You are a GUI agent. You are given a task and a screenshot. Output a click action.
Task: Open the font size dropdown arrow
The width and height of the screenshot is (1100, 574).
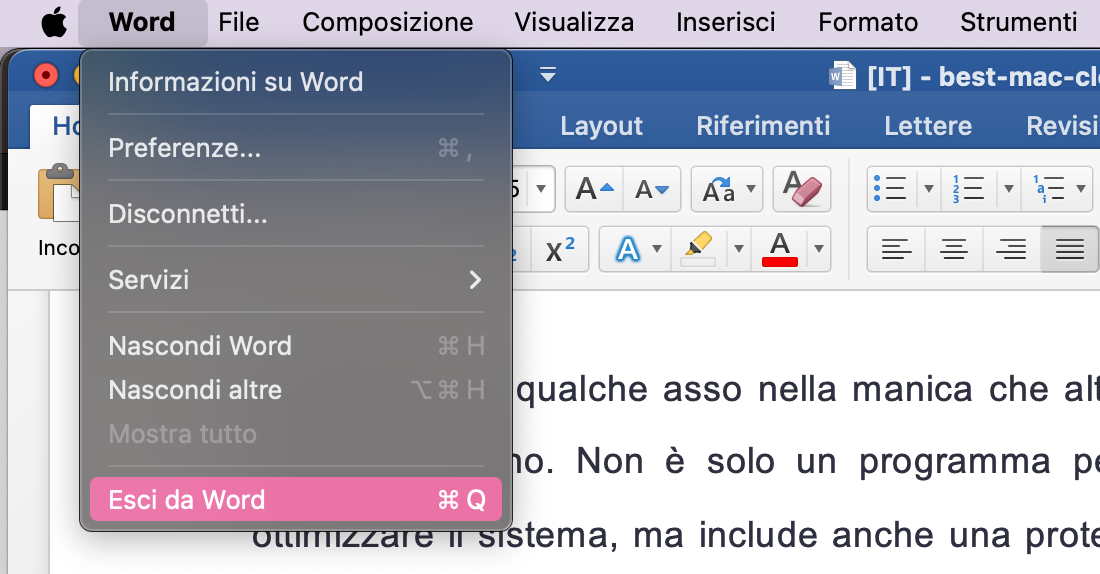pos(541,189)
